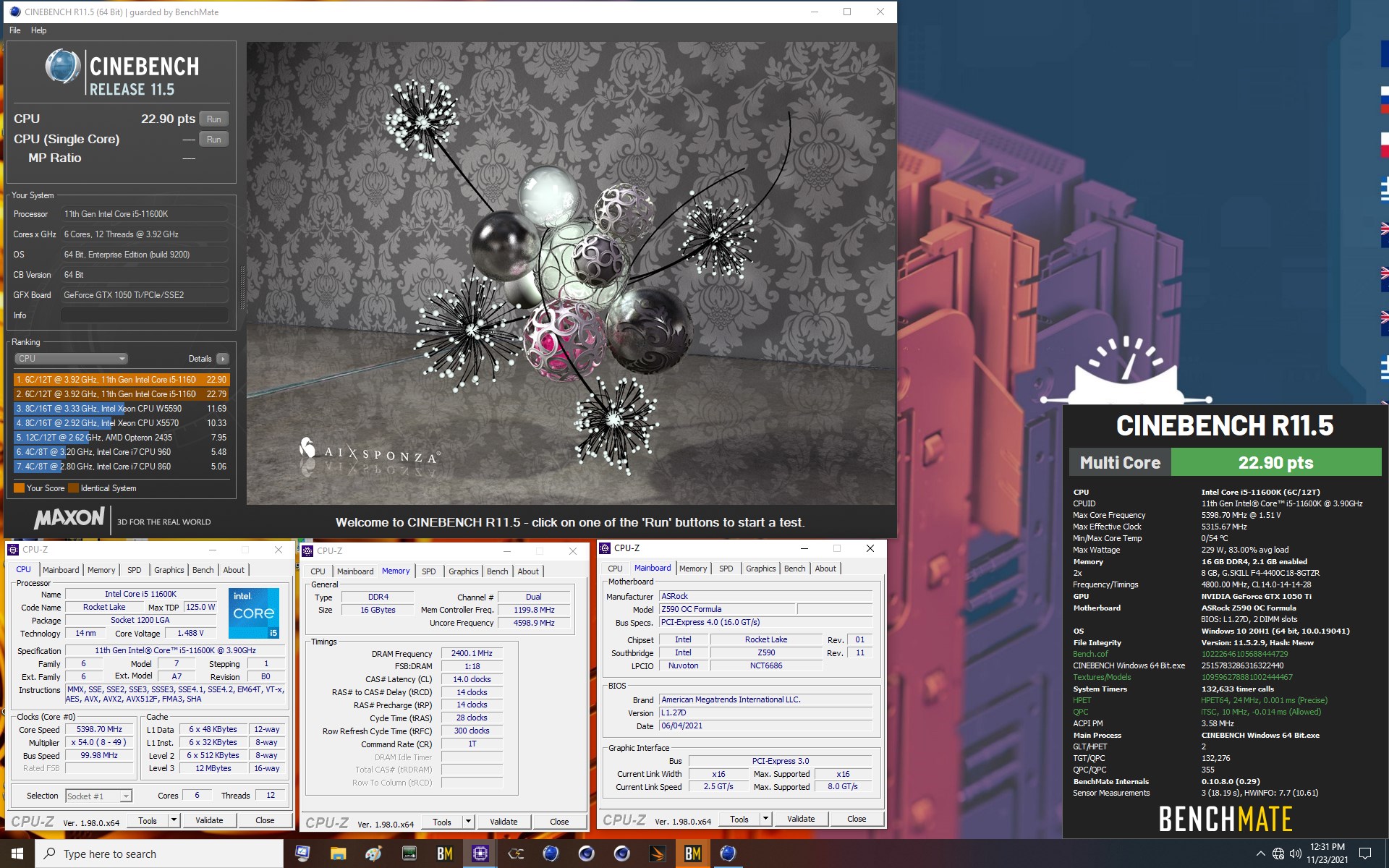This screenshot has height=868, width=1389.
Task: Select ranking row for Core i7 CPU 960
Action: [122, 451]
